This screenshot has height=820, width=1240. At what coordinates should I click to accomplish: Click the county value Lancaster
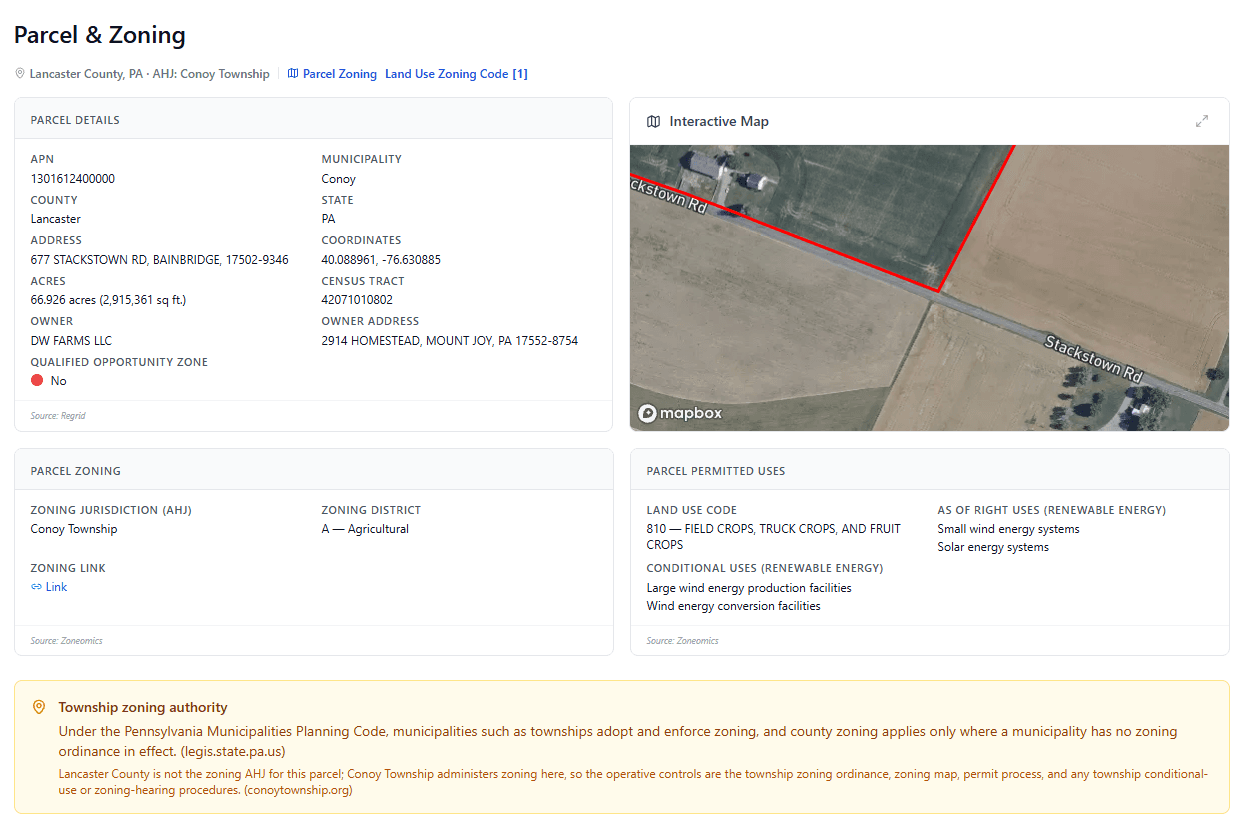point(56,219)
